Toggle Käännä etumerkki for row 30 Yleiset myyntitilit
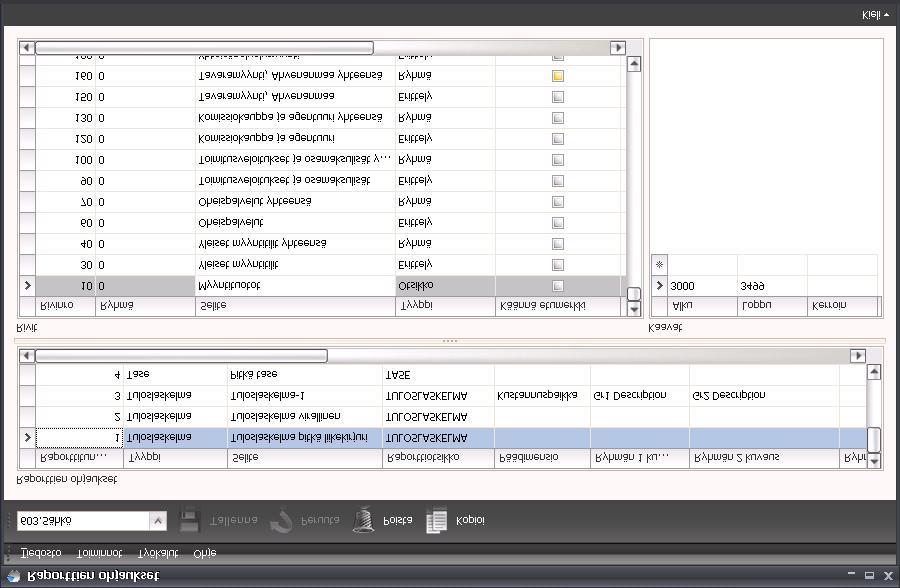 [x=557, y=265]
